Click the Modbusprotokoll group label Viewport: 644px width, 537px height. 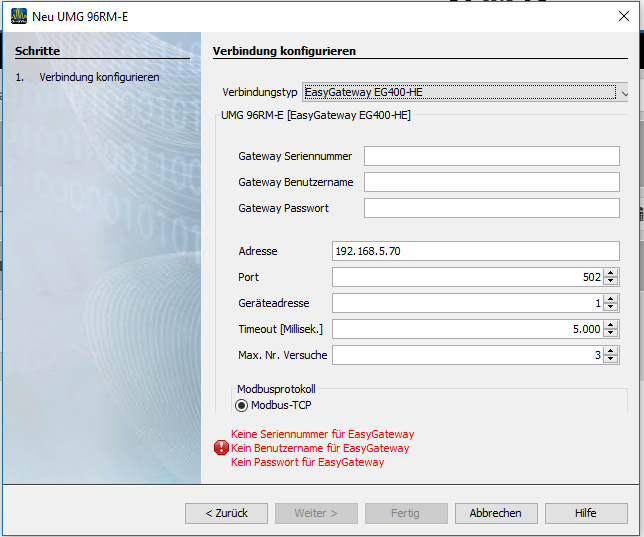276,389
